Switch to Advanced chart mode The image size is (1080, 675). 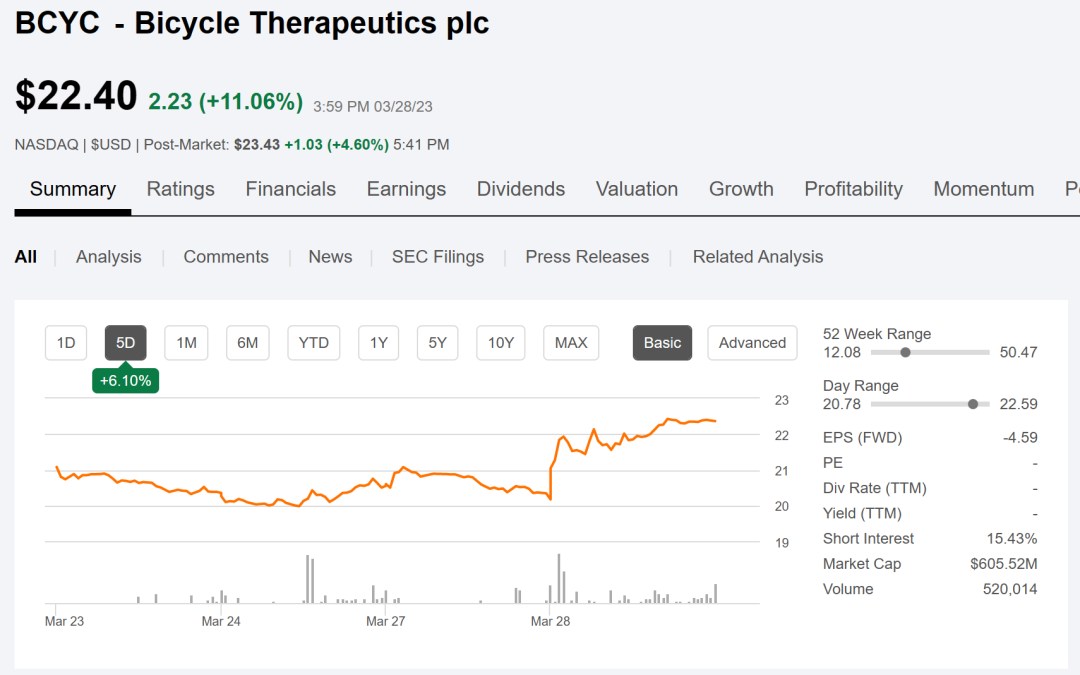[752, 343]
